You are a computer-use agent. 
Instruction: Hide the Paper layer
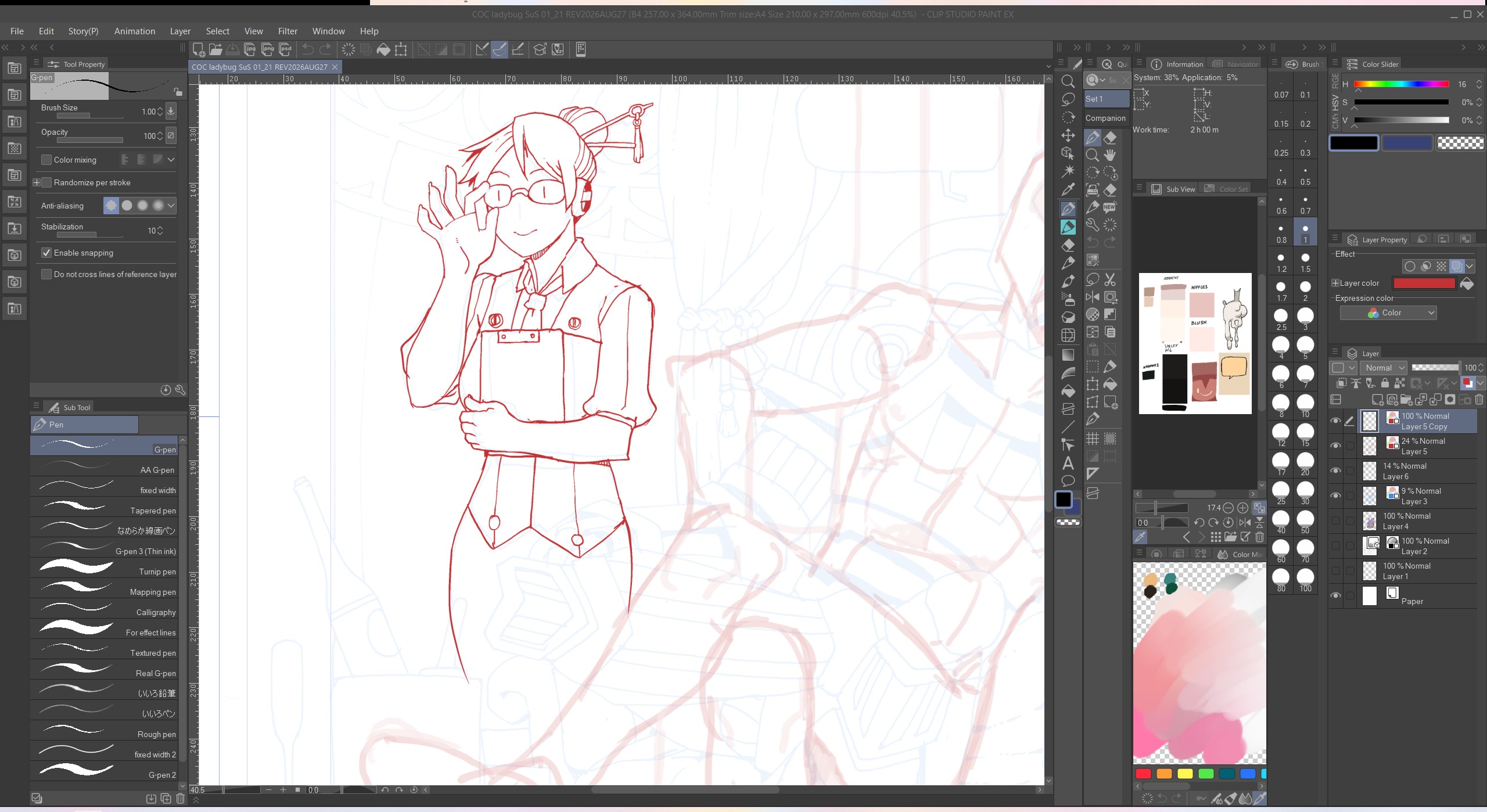pos(1336,596)
